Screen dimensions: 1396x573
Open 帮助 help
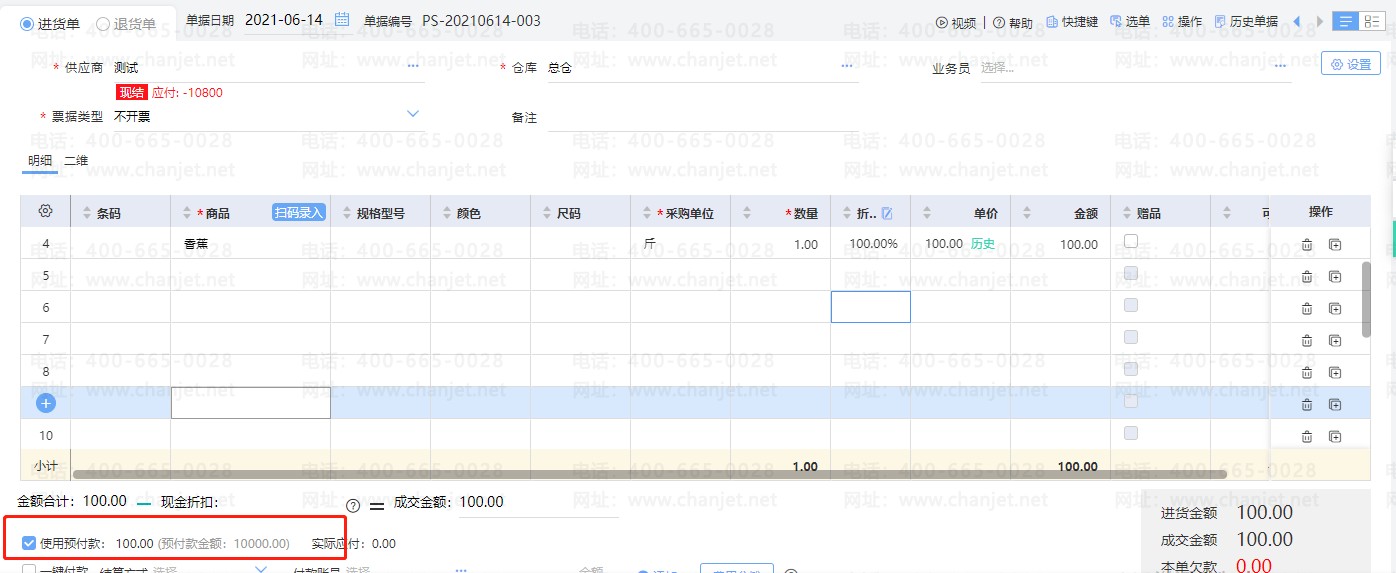1013,22
